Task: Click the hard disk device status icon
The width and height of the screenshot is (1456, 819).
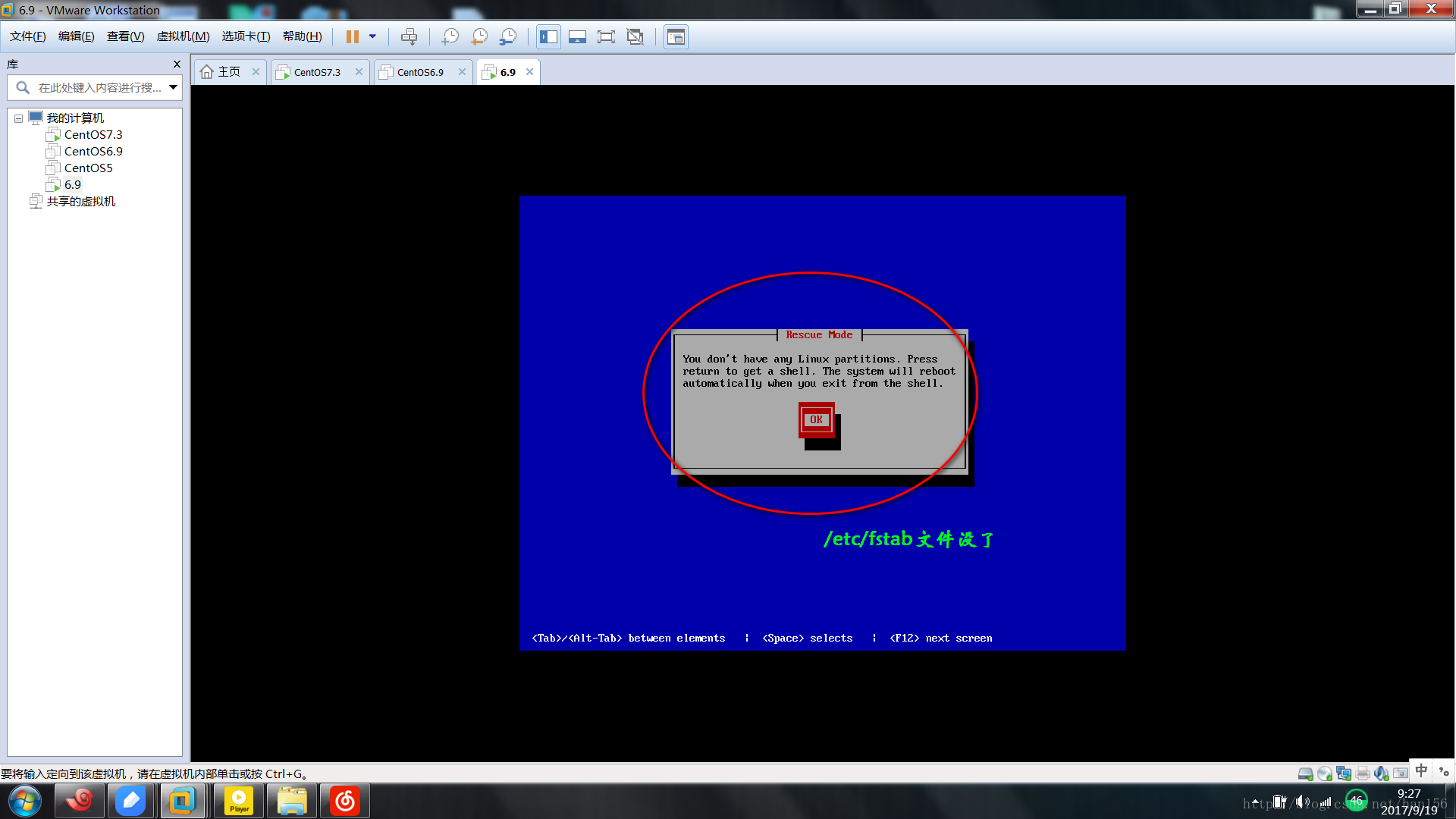Action: tap(1305, 773)
